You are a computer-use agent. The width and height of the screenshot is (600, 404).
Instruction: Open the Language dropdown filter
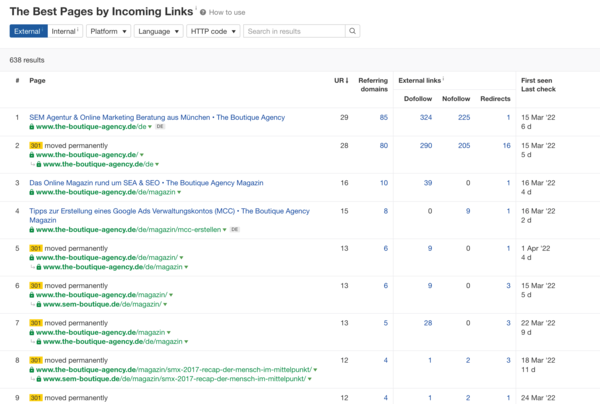click(158, 31)
